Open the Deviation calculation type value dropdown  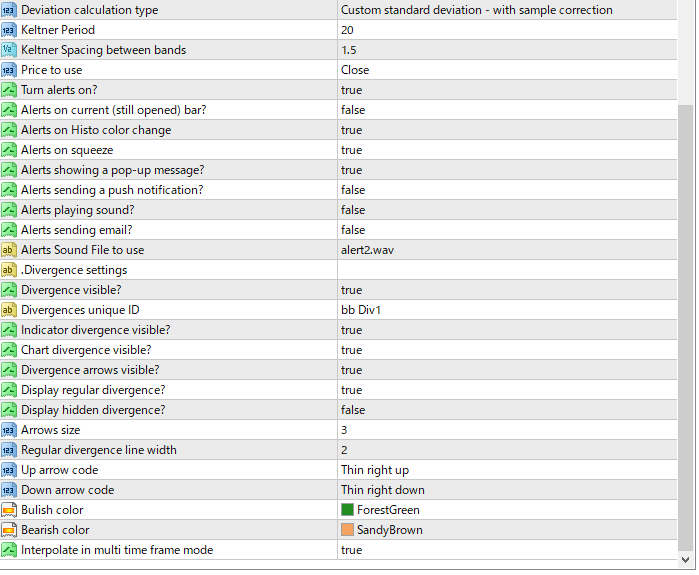(x=507, y=10)
